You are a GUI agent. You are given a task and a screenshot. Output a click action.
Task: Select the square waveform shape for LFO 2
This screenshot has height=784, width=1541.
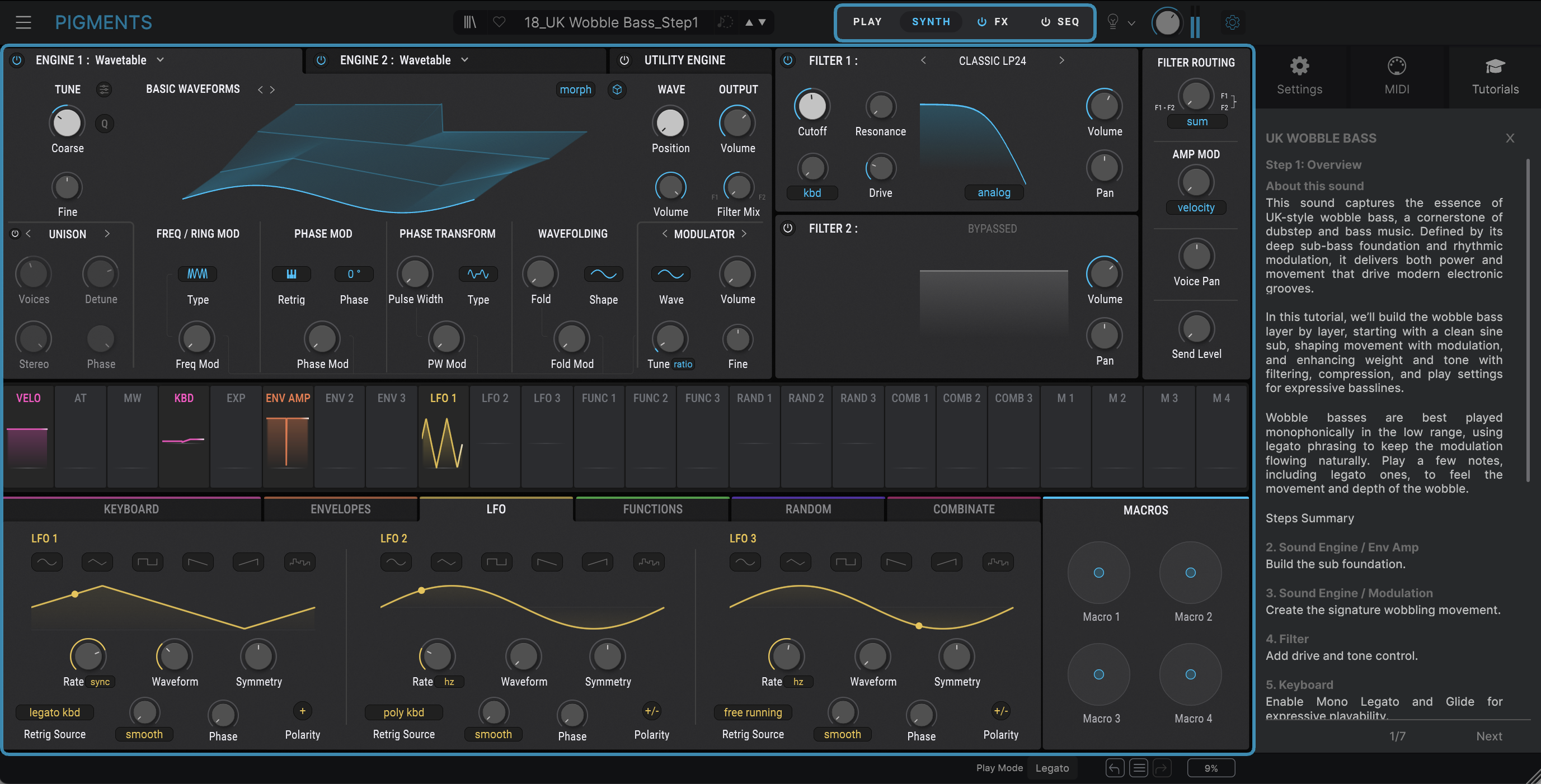tap(496, 561)
